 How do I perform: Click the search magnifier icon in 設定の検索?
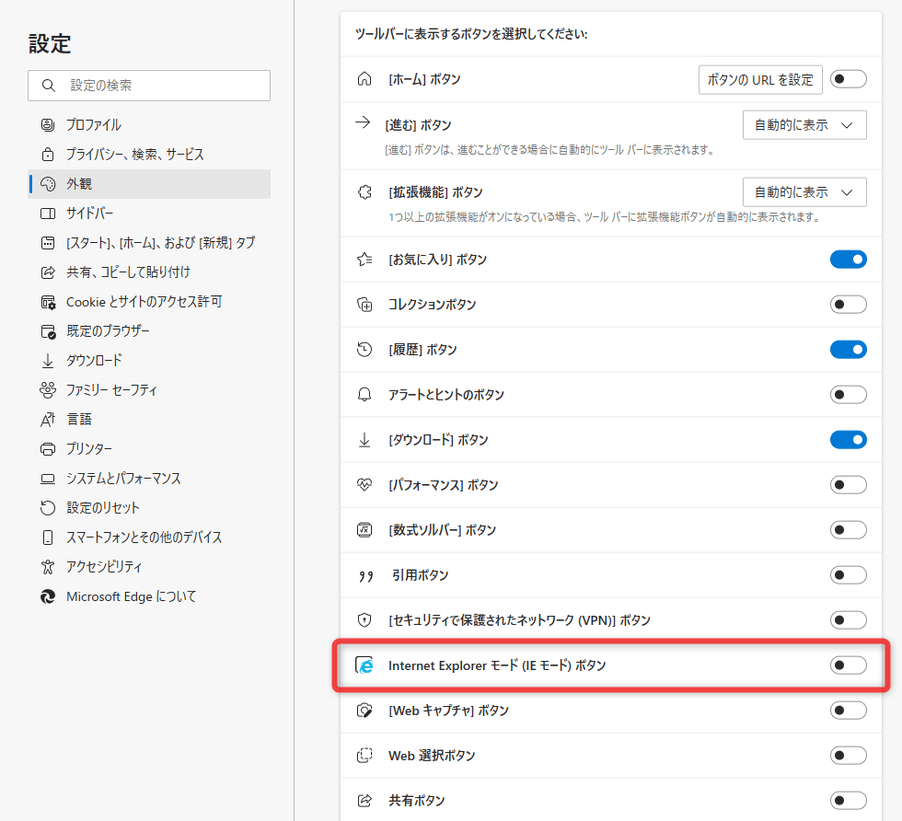pyautogui.click(x=48, y=86)
